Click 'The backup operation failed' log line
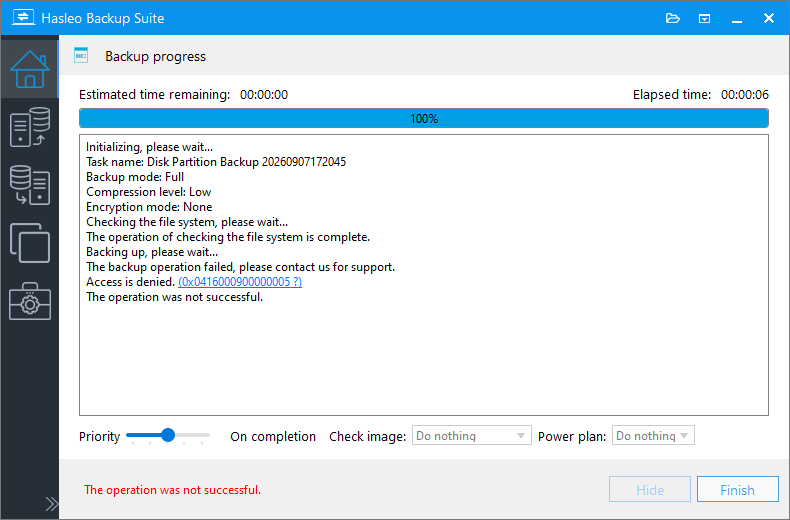Image resolution: width=790 pixels, height=520 pixels. pyautogui.click(x=240, y=267)
